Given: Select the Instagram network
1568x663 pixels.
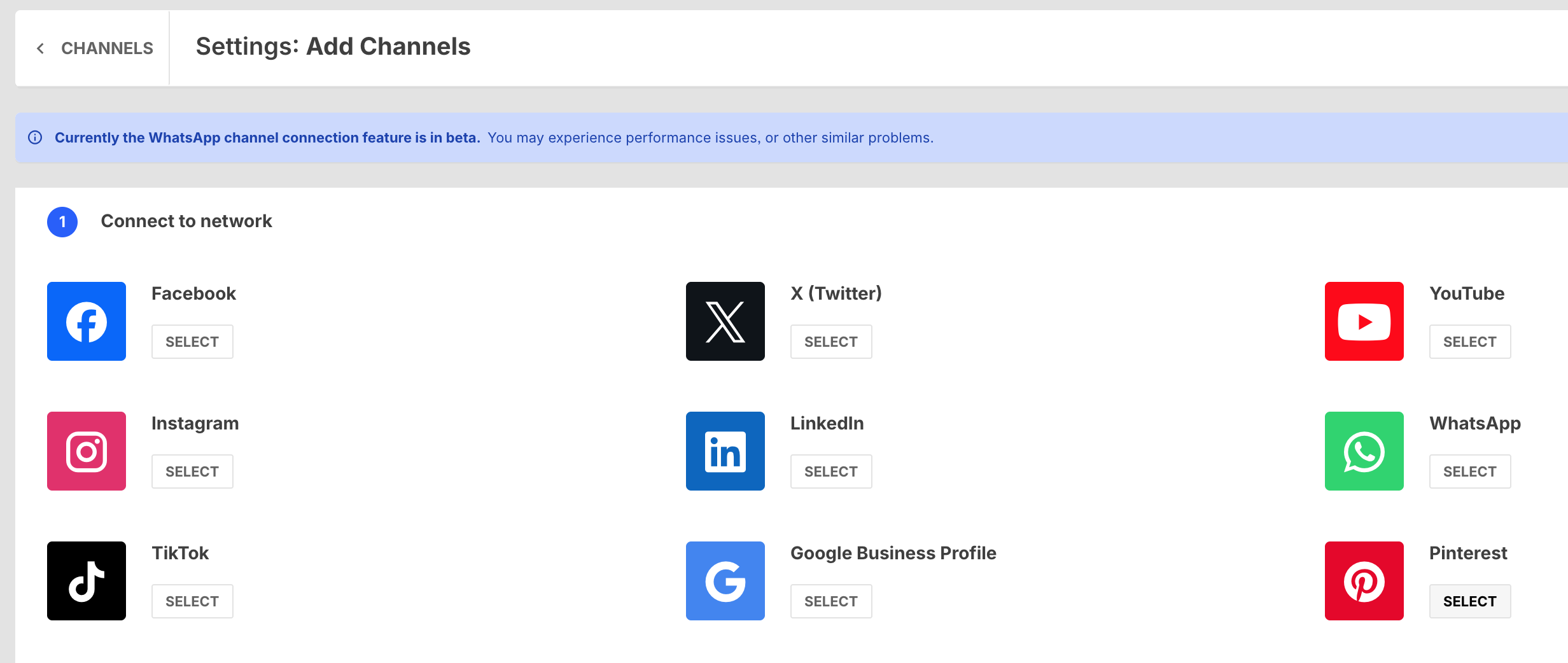Looking at the screenshot, I should click(192, 471).
